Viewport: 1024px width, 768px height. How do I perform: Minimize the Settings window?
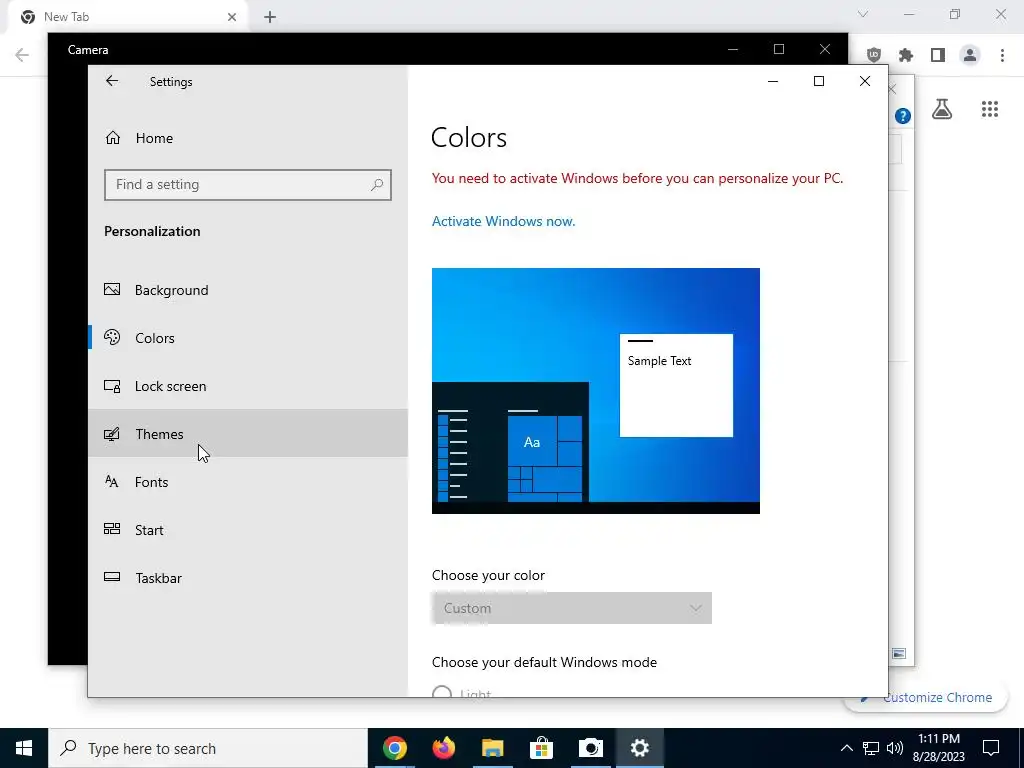[x=773, y=81]
